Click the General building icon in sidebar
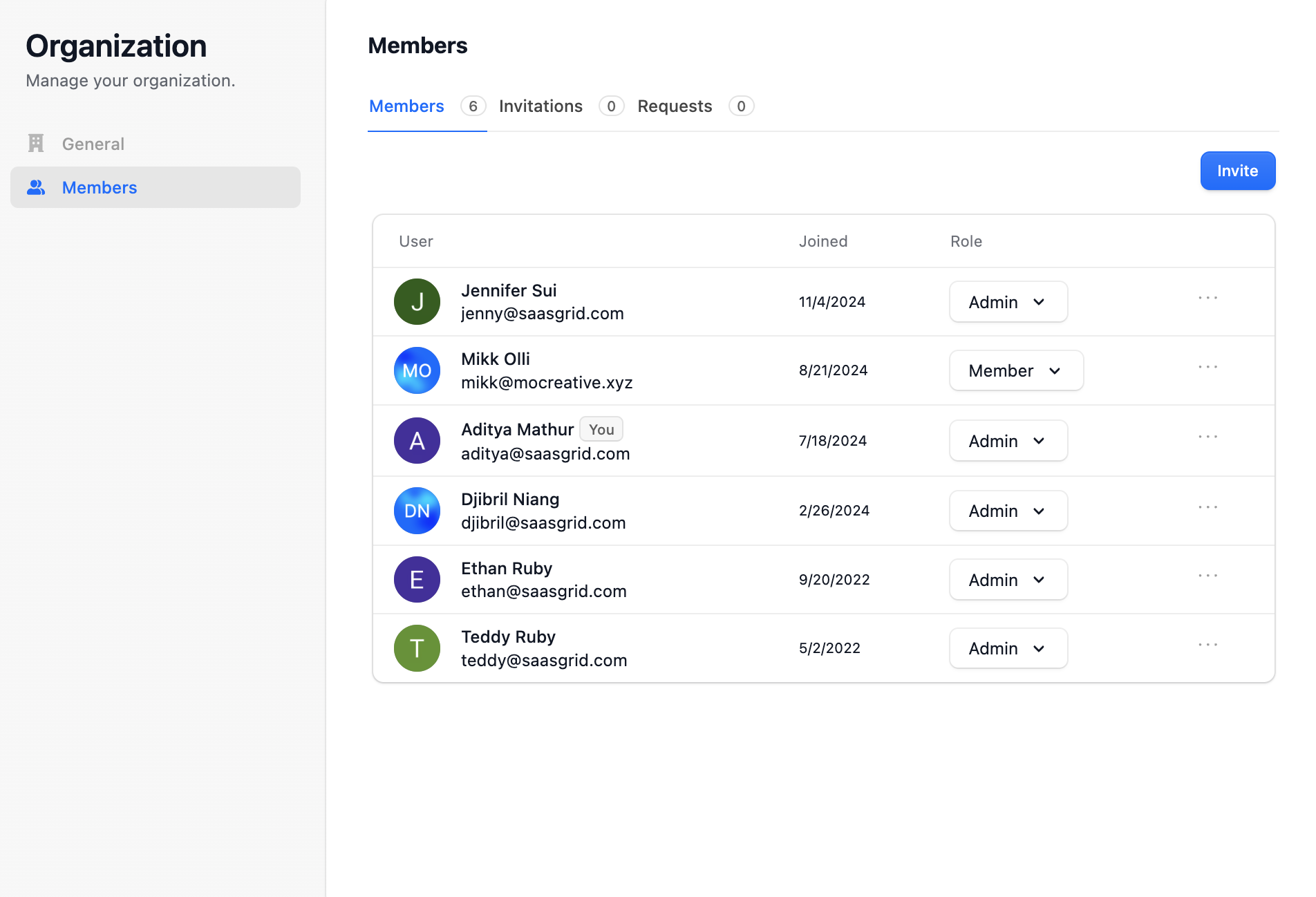Screen dimensions: 1316x897 tap(36, 144)
